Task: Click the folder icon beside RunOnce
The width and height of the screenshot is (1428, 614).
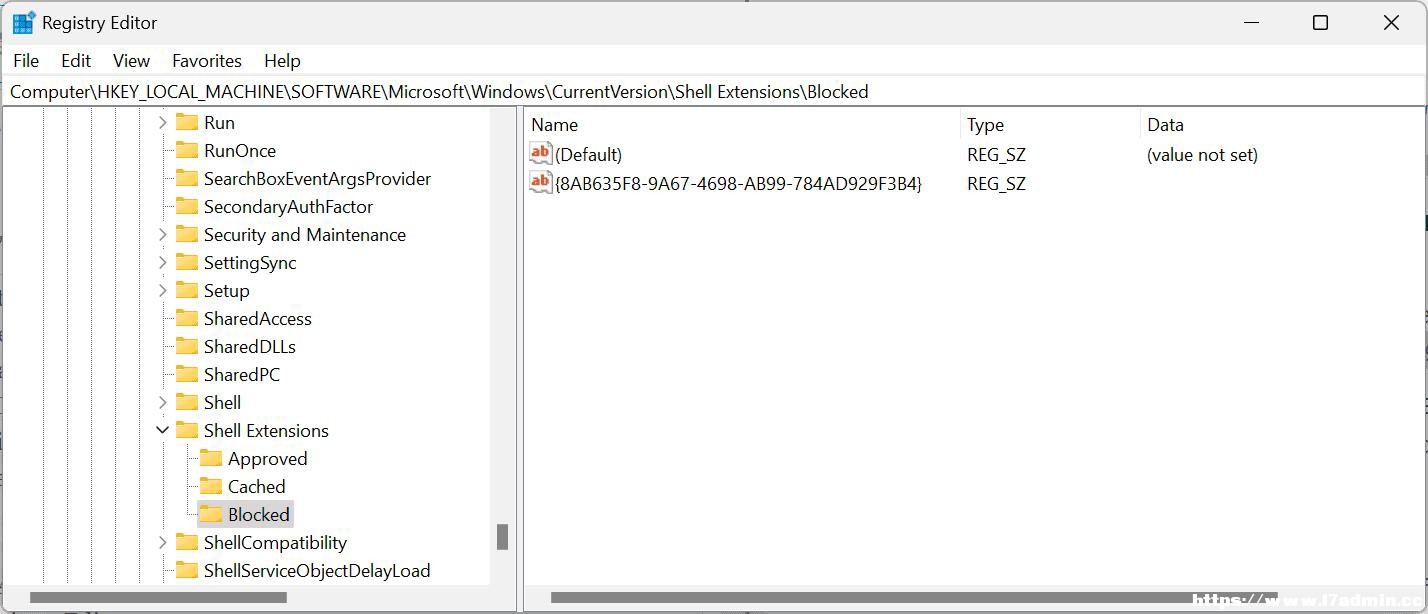Action: [x=187, y=150]
